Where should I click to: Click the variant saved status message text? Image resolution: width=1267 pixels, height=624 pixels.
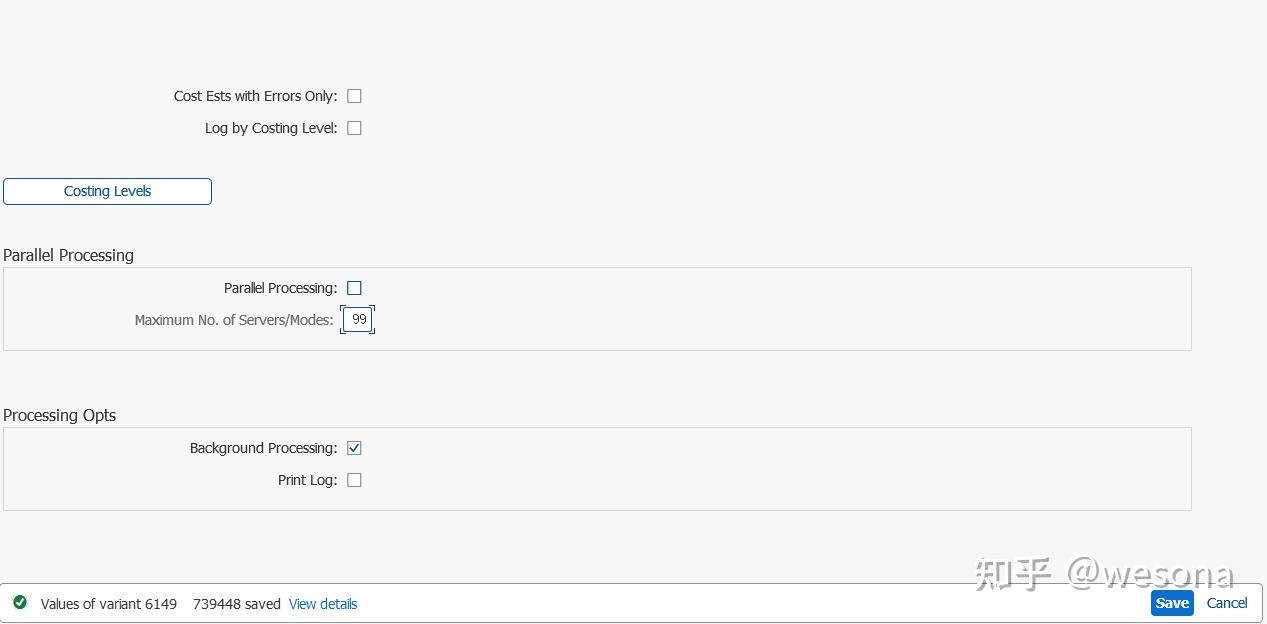coord(160,604)
